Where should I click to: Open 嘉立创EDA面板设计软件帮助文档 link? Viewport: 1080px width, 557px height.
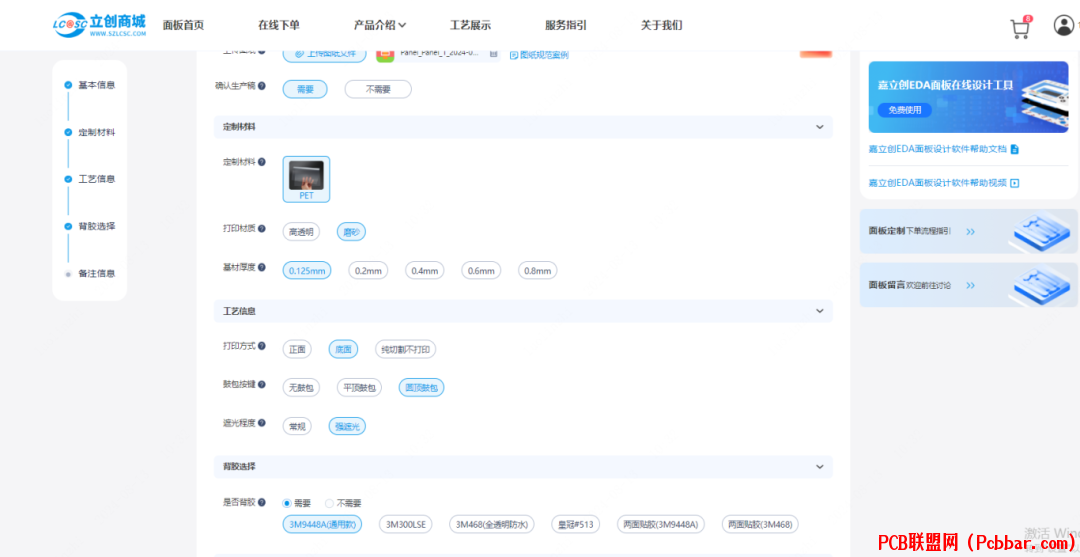(937, 149)
